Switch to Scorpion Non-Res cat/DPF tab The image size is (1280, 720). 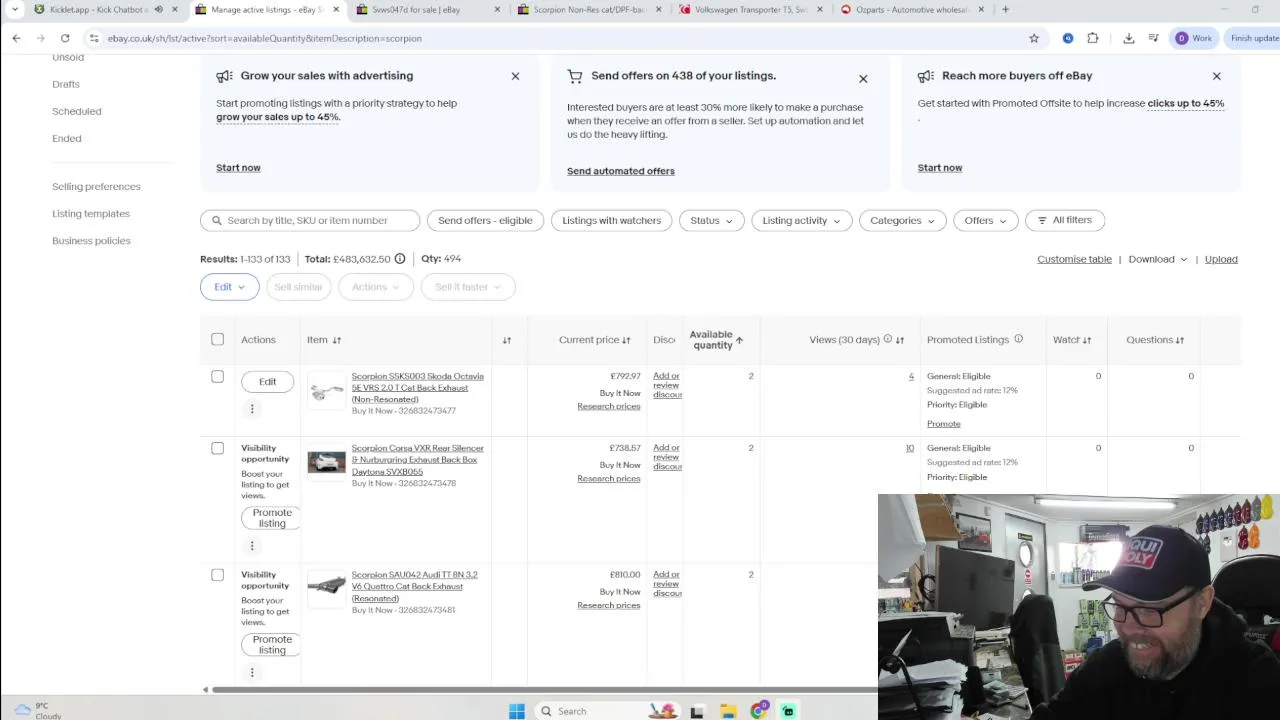click(x=590, y=9)
